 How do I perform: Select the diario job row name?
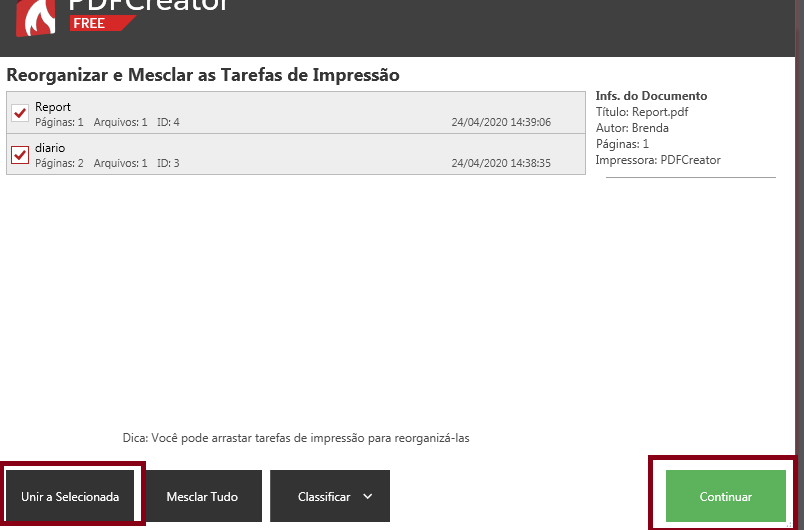point(50,148)
